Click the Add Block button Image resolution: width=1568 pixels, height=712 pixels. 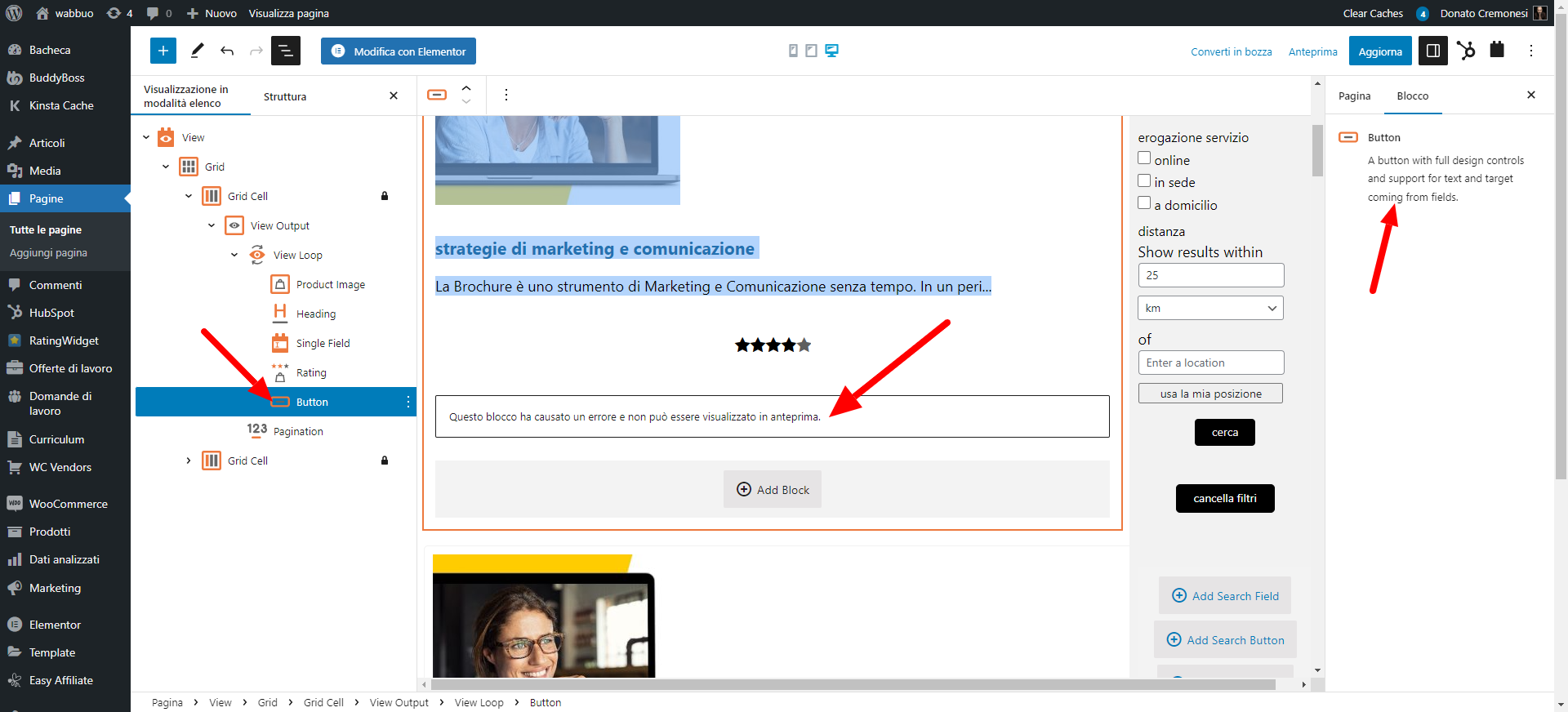point(773,489)
